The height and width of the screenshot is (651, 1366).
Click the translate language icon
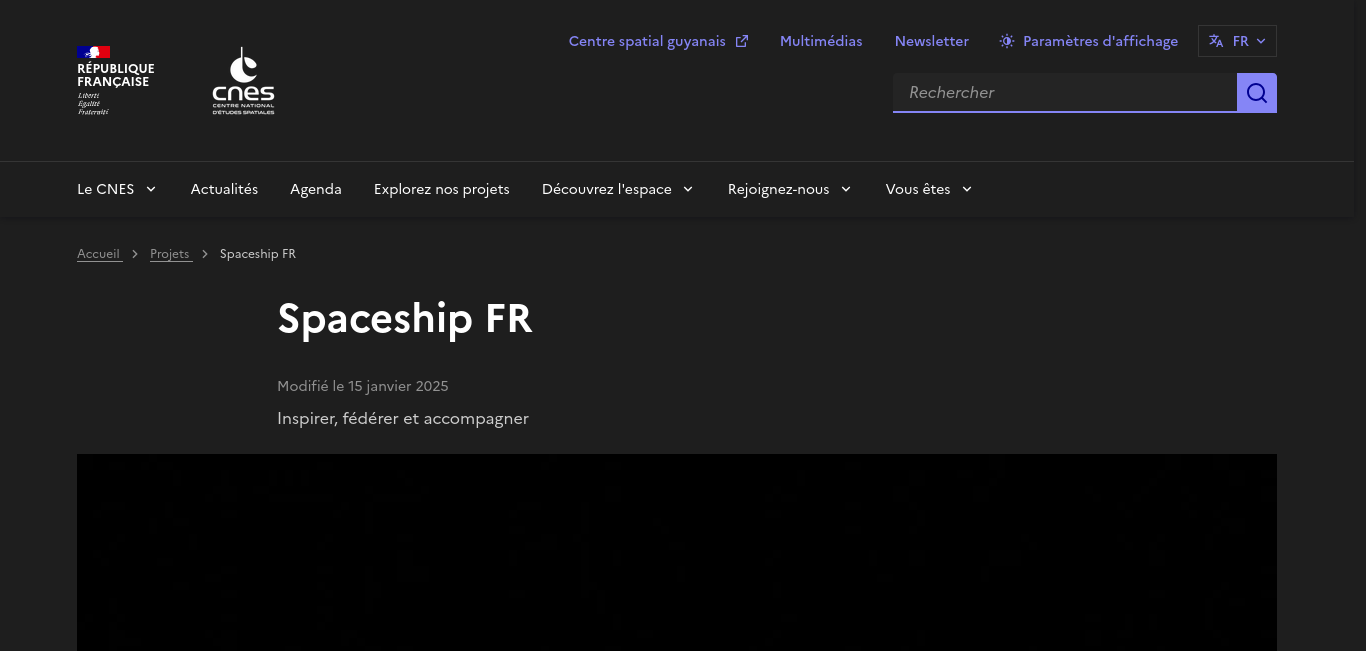click(x=1216, y=41)
